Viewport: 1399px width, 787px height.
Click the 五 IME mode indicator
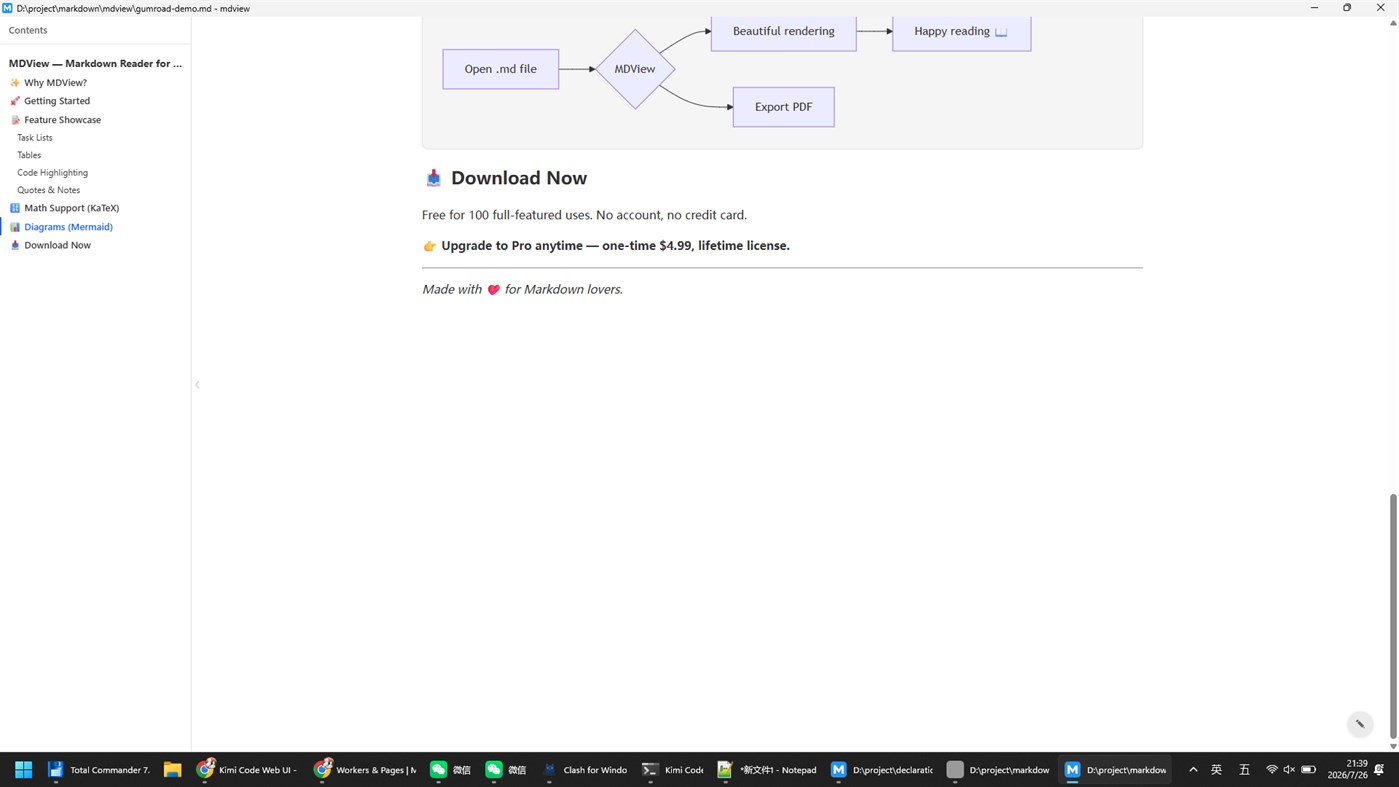tap(1245, 770)
